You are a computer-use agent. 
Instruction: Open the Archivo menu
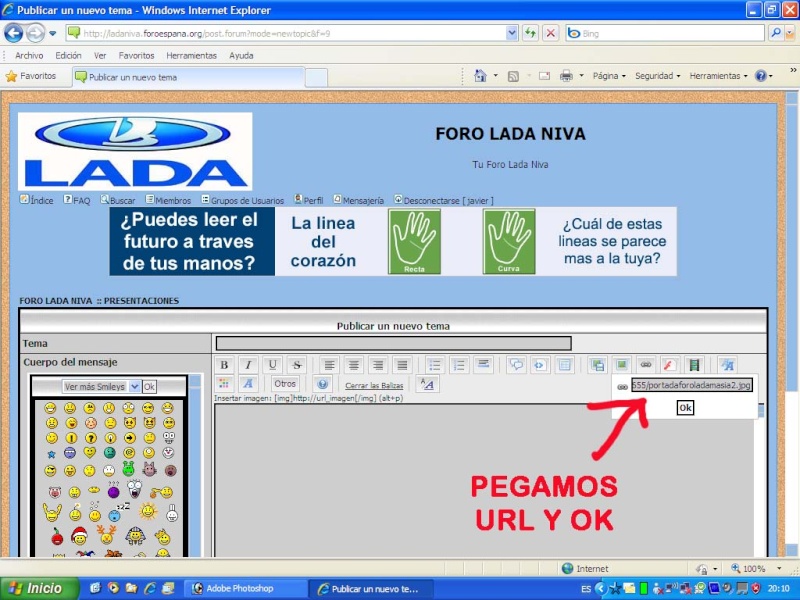29,56
